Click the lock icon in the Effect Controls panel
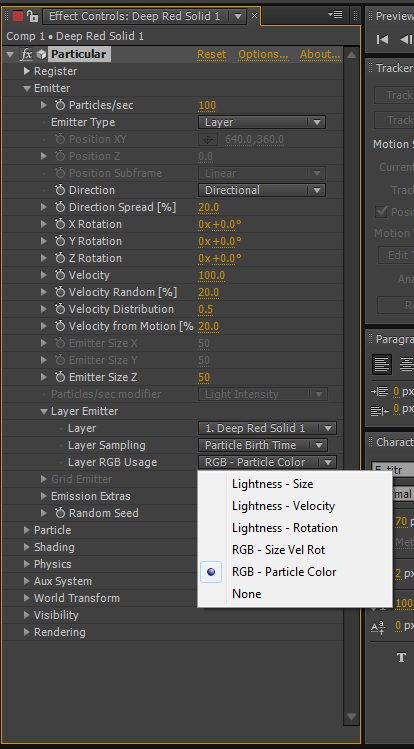414x749 pixels. (x=32, y=16)
